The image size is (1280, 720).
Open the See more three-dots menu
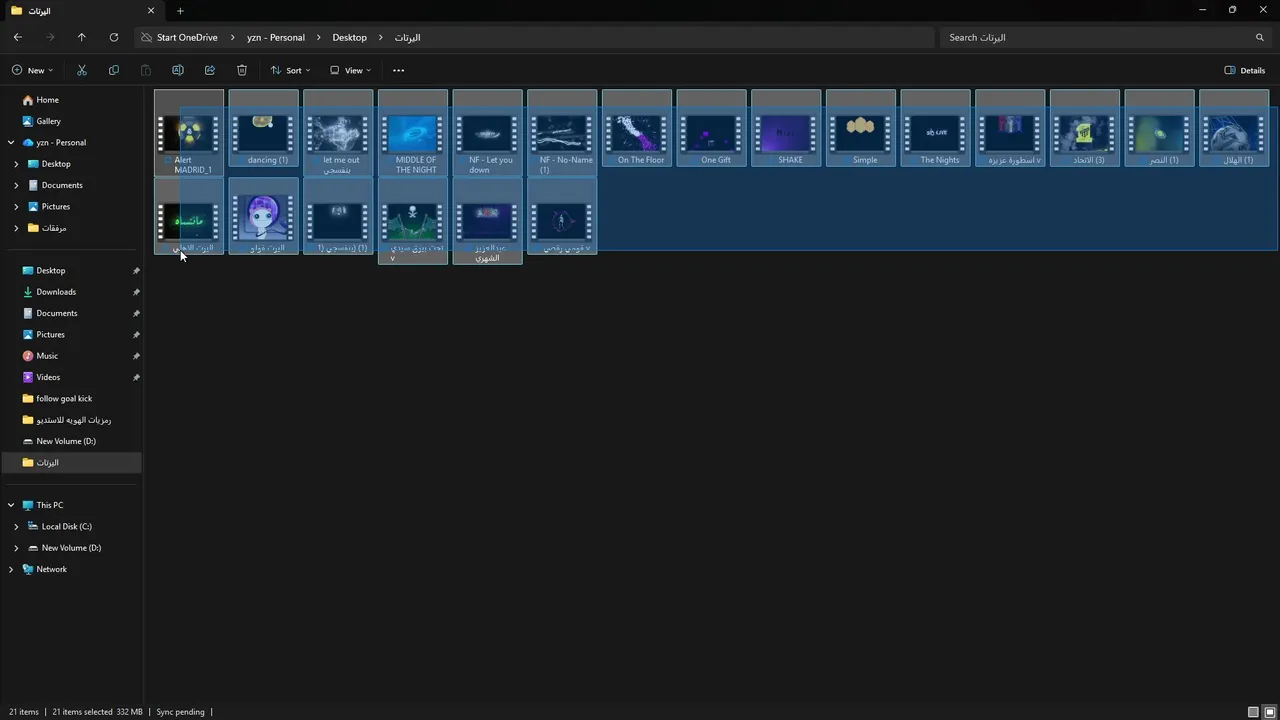[399, 70]
